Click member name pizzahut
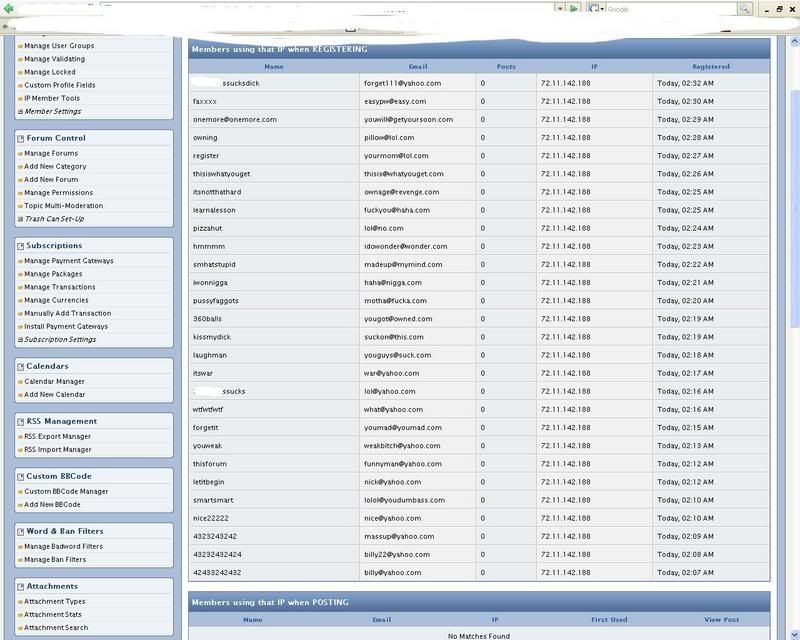The image size is (800, 640). click(x=207, y=228)
